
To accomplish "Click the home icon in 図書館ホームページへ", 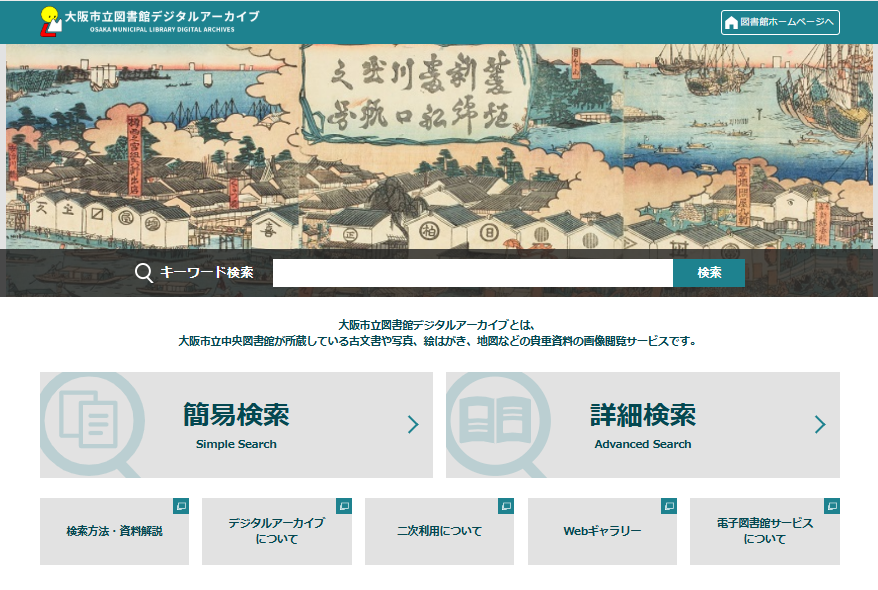I will pos(731,22).
